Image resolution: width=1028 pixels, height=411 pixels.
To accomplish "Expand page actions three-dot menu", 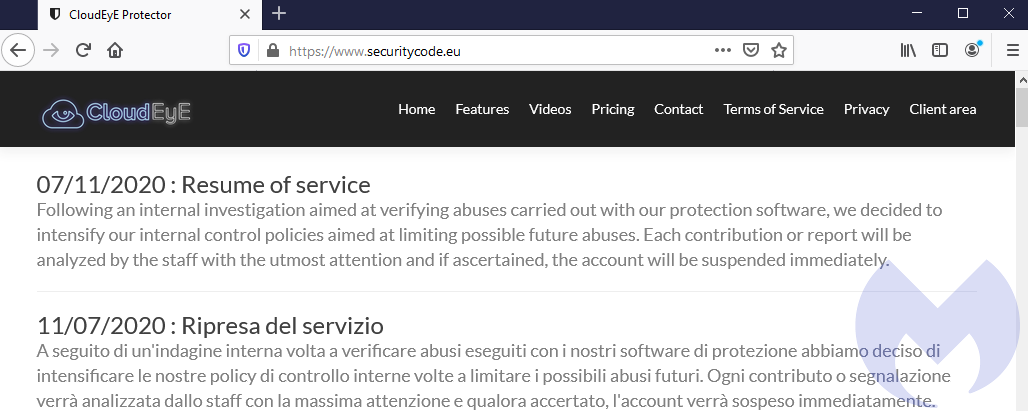I will pyautogui.click(x=723, y=50).
